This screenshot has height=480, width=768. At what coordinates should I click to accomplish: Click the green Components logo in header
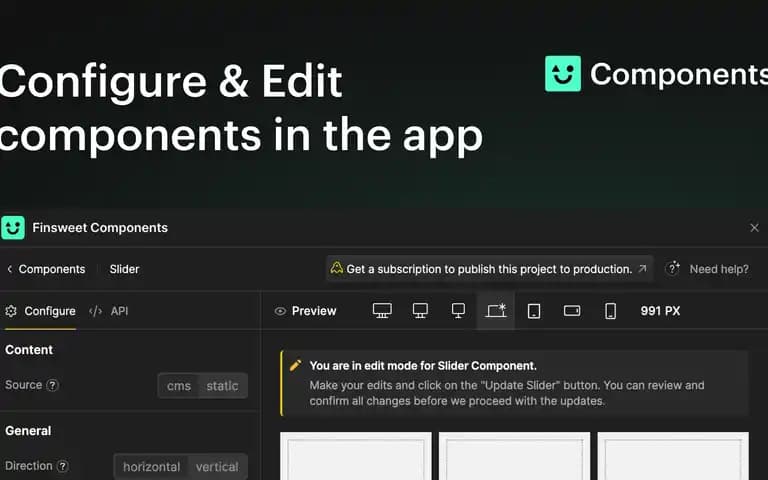563,73
